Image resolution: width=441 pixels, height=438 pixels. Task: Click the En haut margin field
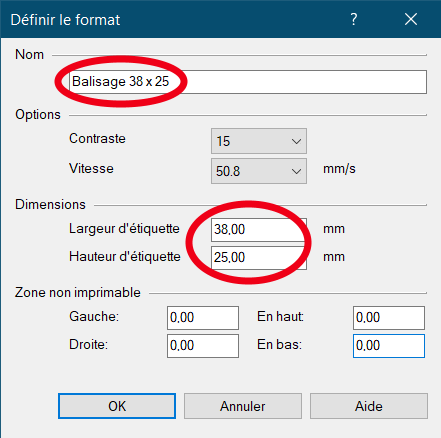click(x=389, y=318)
